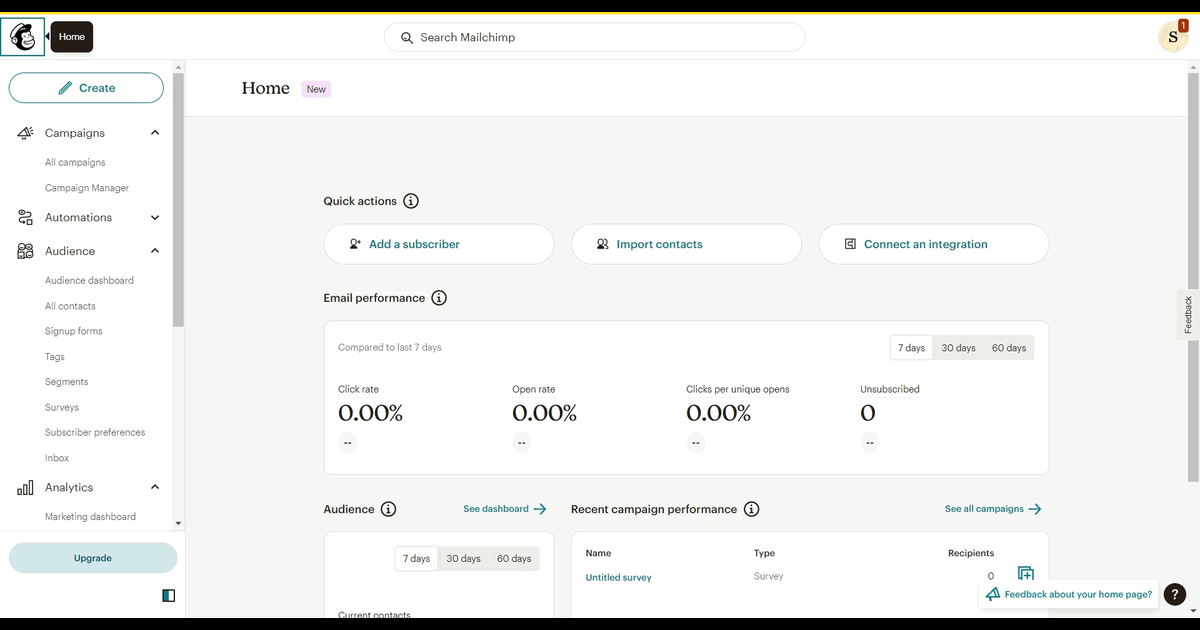This screenshot has height=630, width=1200.
Task: Open Signup forms in sidebar
Action: [73, 331]
